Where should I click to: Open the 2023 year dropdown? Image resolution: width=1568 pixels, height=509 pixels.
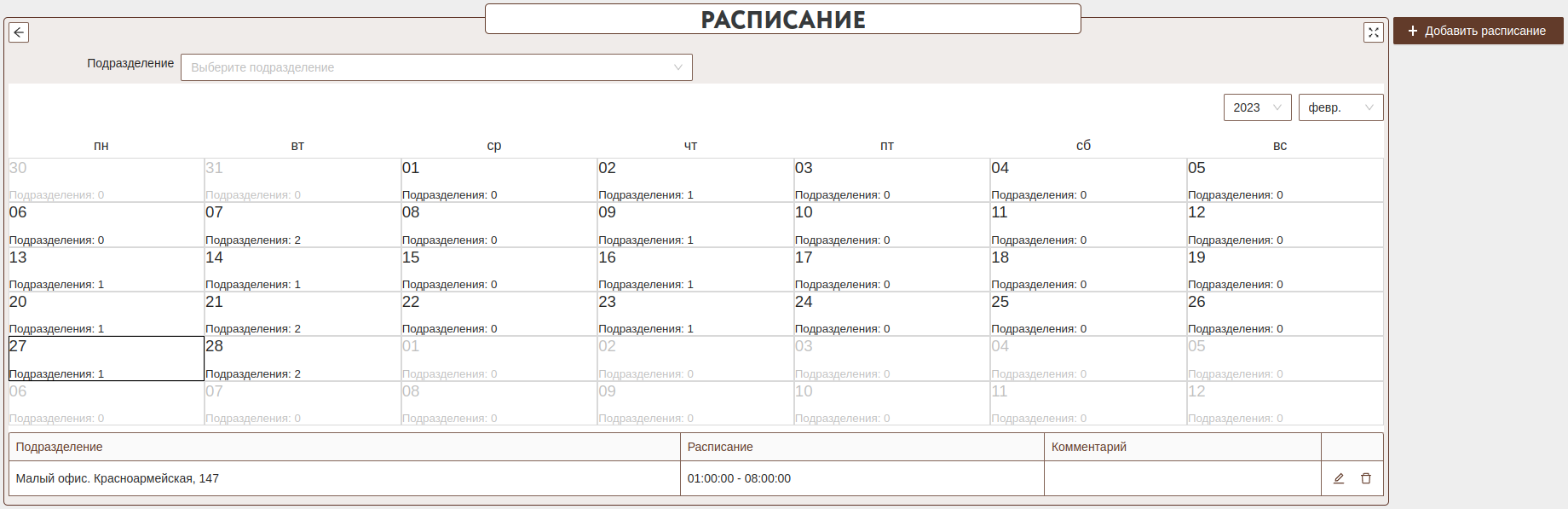click(1257, 107)
